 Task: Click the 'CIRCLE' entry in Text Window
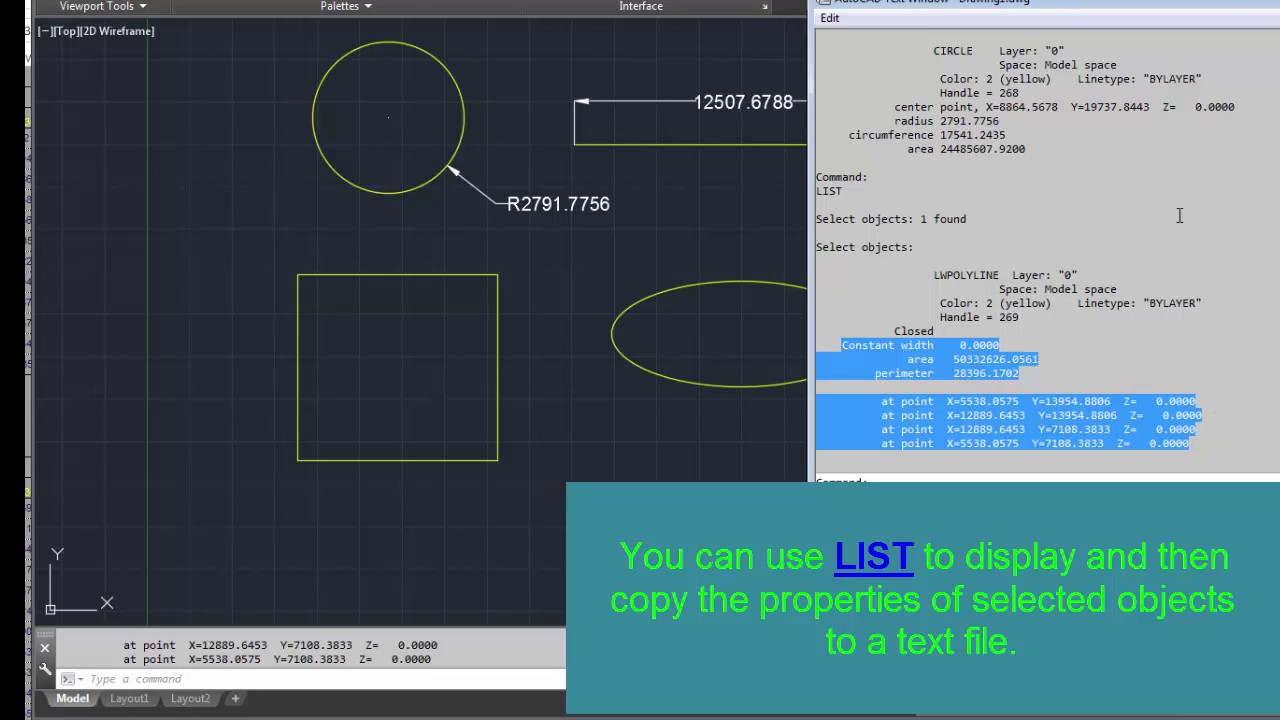coord(952,51)
